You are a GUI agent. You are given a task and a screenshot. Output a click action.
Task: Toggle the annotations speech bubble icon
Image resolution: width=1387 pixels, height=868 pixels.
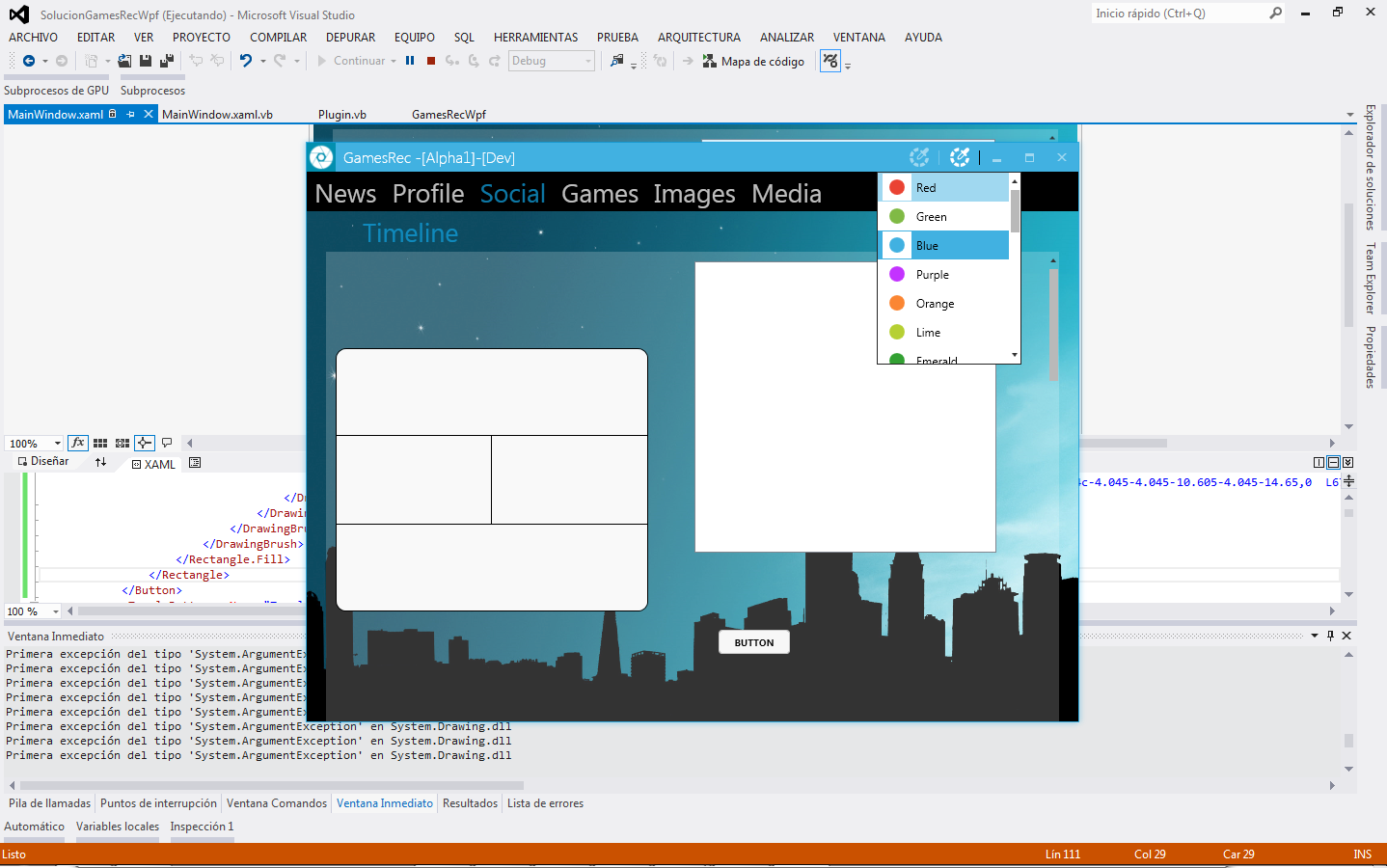tap(167, 443)
